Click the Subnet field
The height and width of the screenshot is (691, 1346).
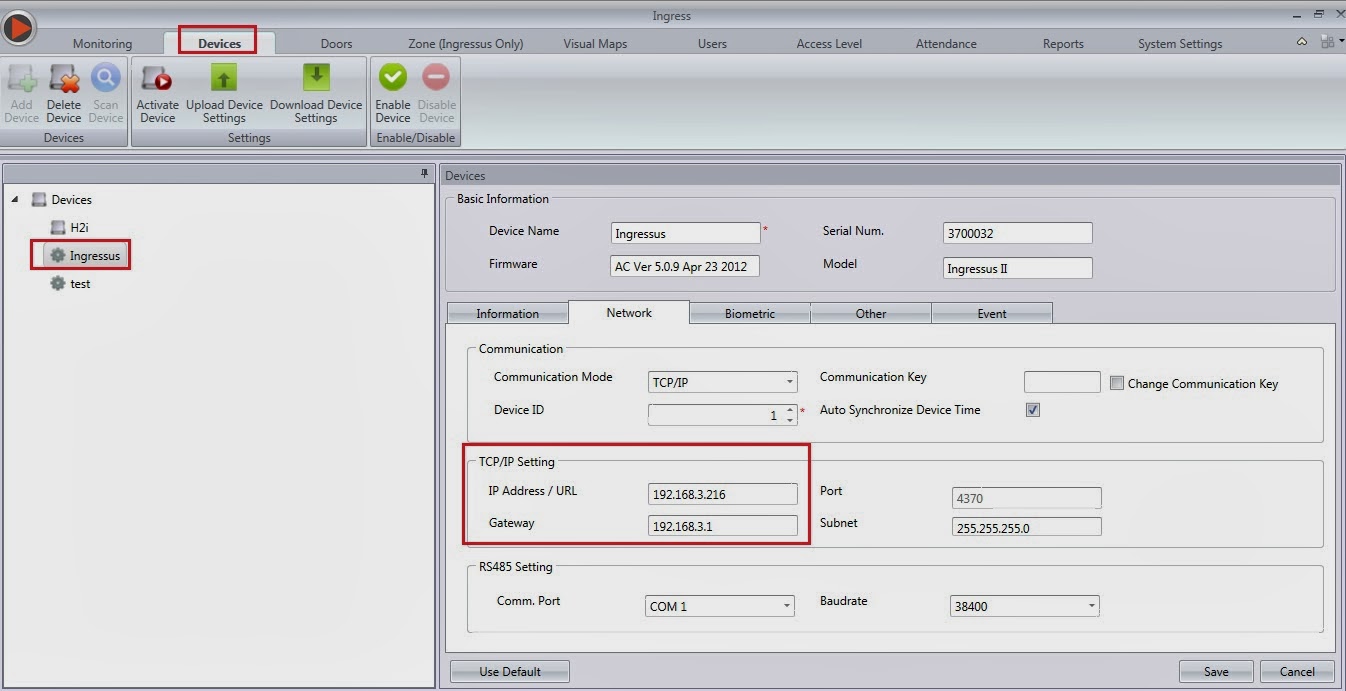(1027, 527)
